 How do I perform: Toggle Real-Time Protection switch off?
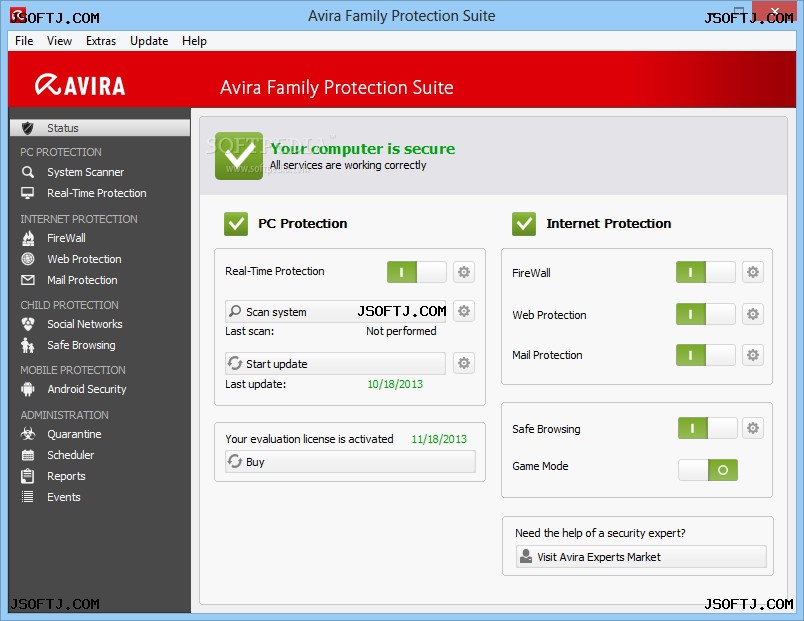[417, 272]
